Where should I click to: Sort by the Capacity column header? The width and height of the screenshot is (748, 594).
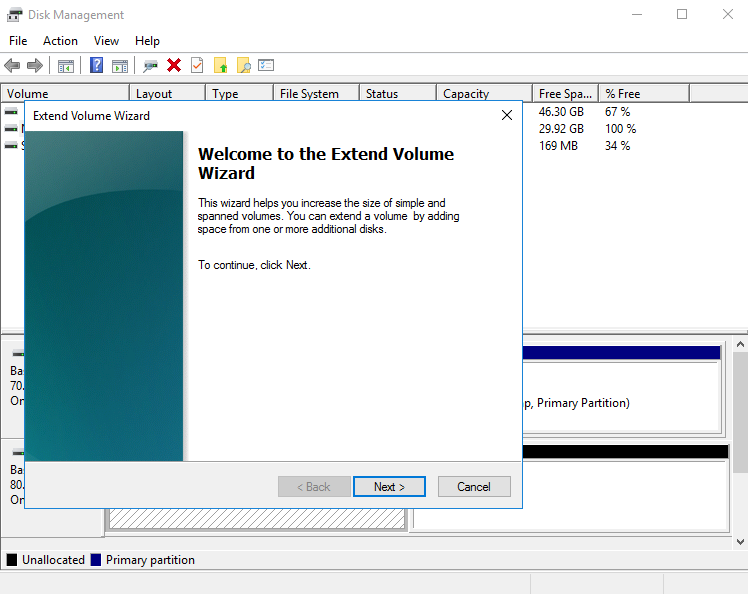point(485,94)
